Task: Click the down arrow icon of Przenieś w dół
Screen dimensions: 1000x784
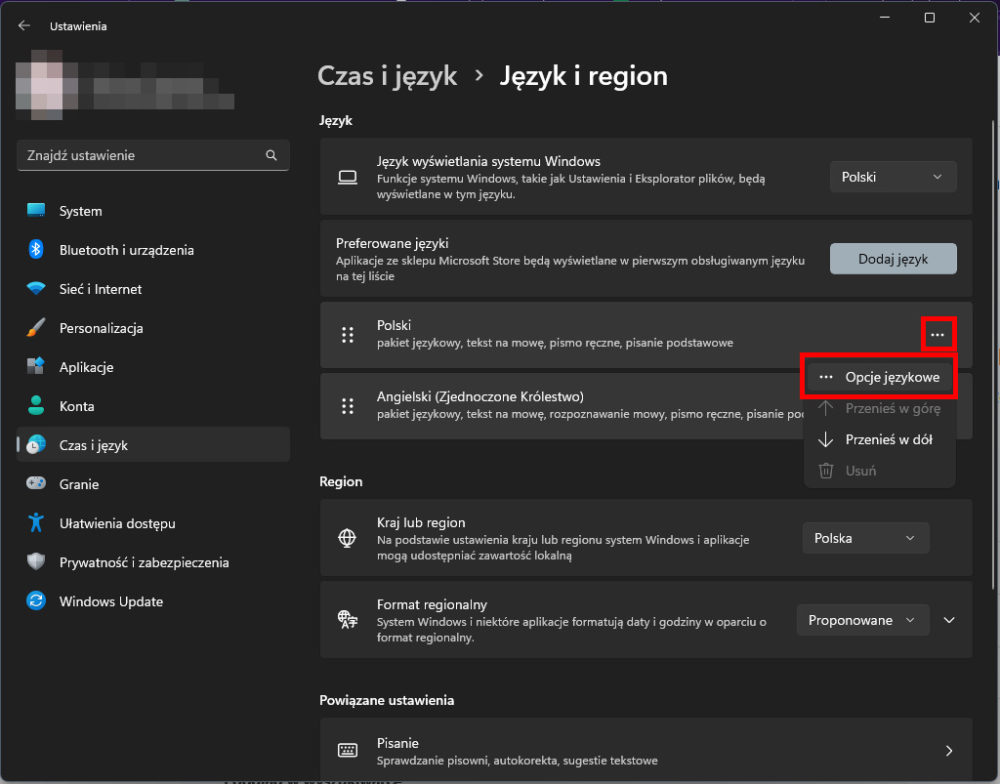Action: (826, 440)
